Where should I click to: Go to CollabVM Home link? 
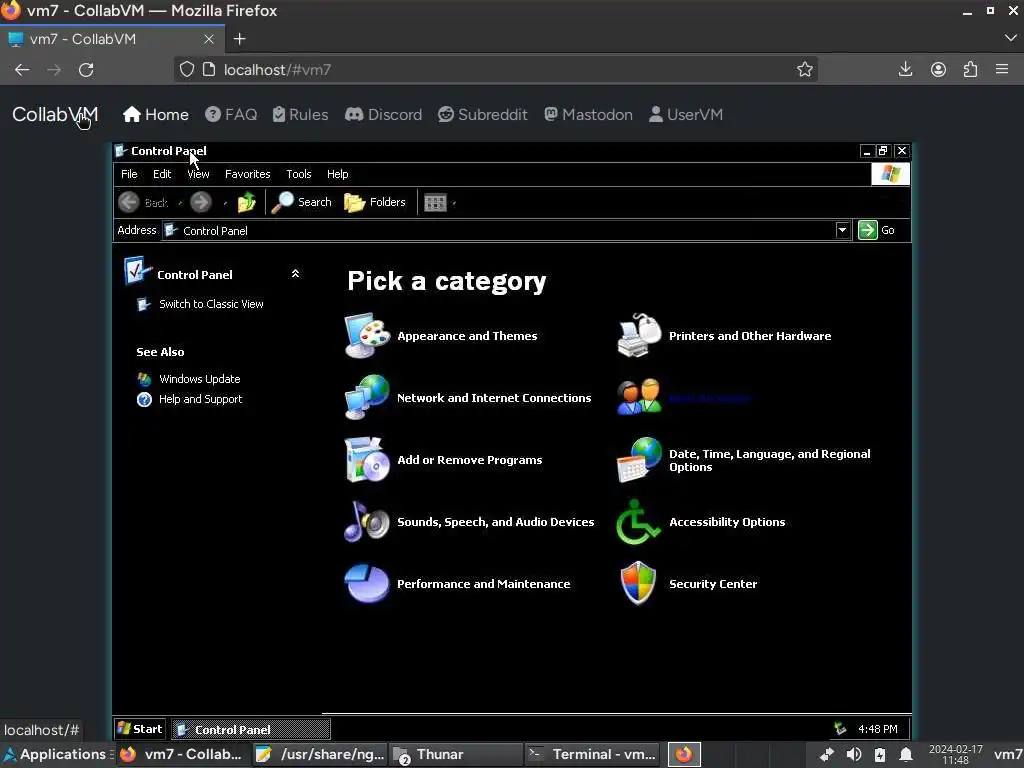tap(156, 114)
